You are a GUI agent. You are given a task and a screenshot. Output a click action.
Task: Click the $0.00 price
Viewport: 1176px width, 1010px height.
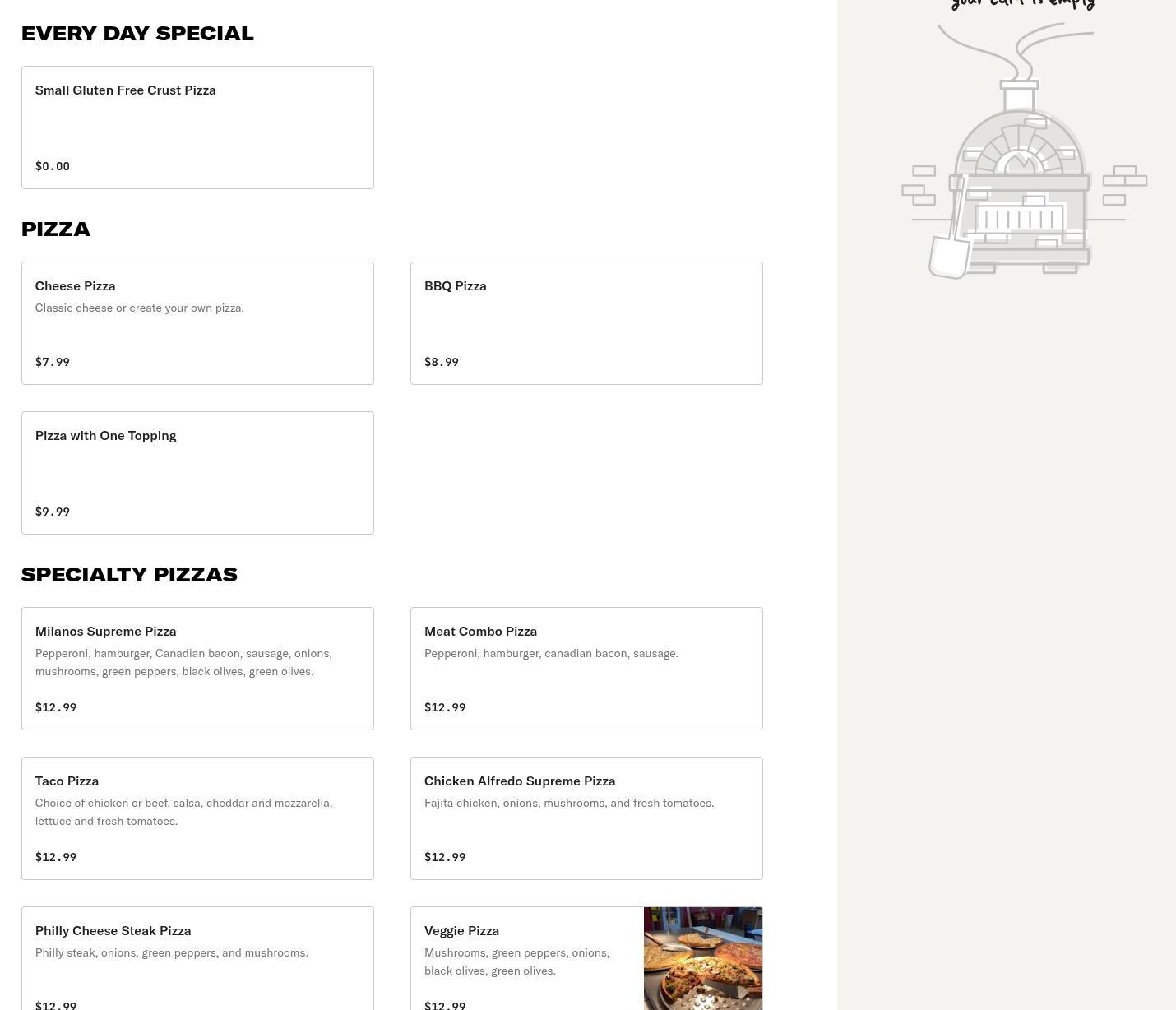coord(53,166)
